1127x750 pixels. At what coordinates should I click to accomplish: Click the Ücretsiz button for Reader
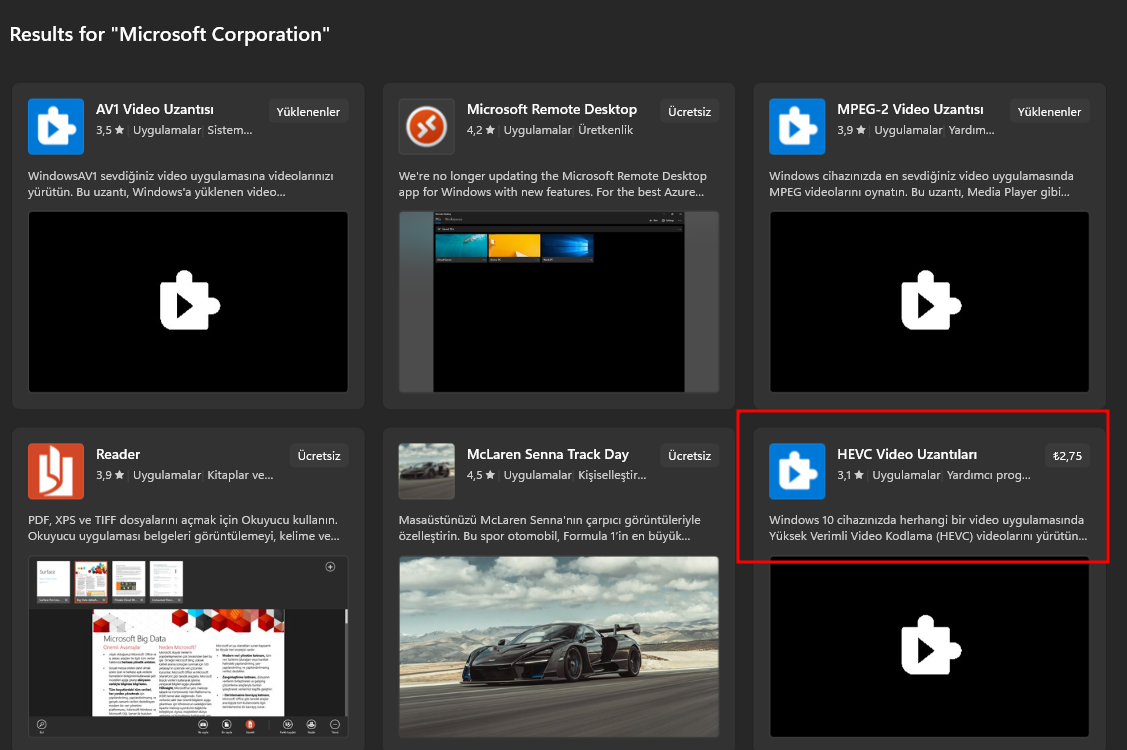[319, 456]
